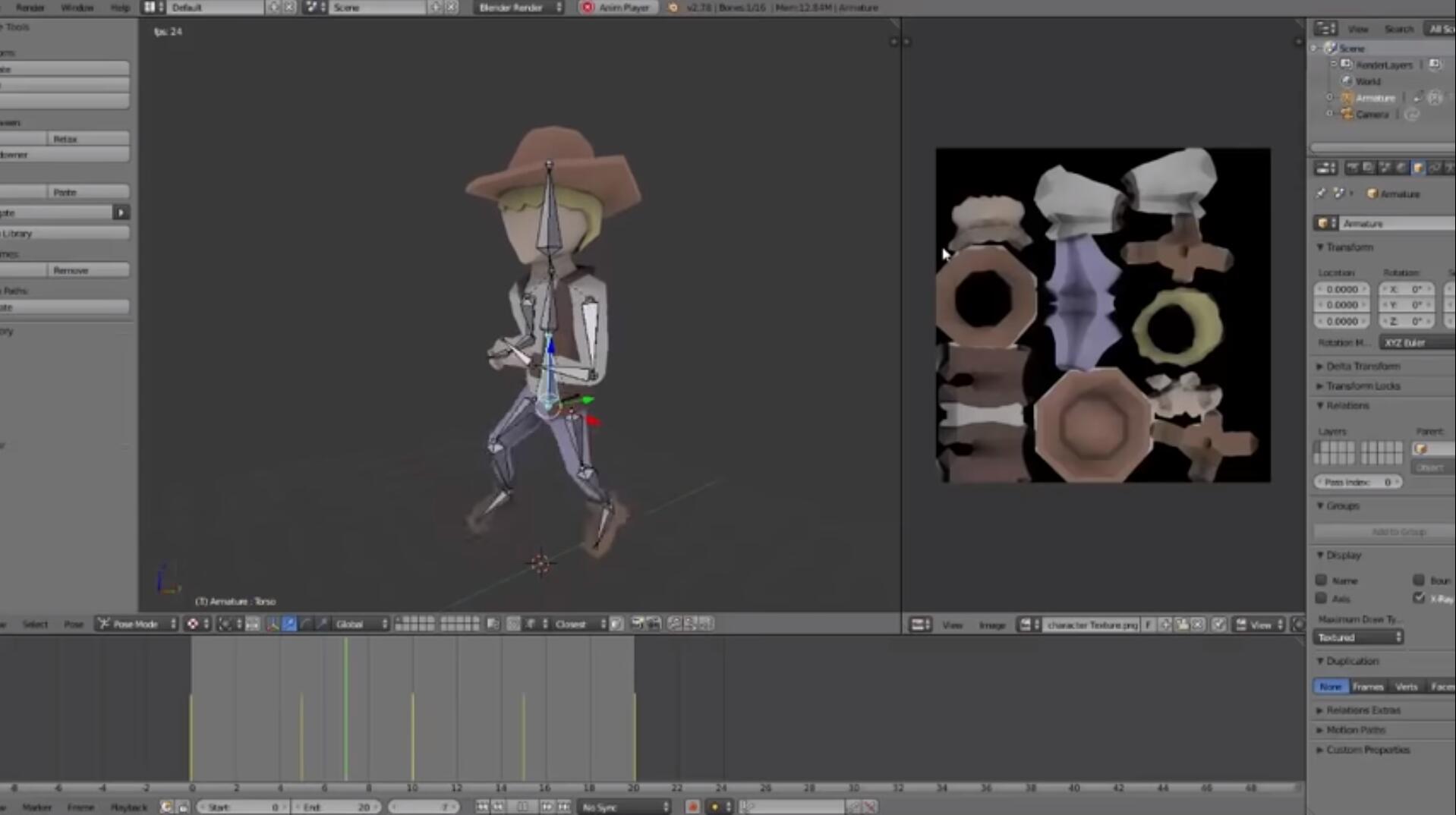Click the Relax button in tools panel
1456x815 pixels.
(x=87, y=139)
